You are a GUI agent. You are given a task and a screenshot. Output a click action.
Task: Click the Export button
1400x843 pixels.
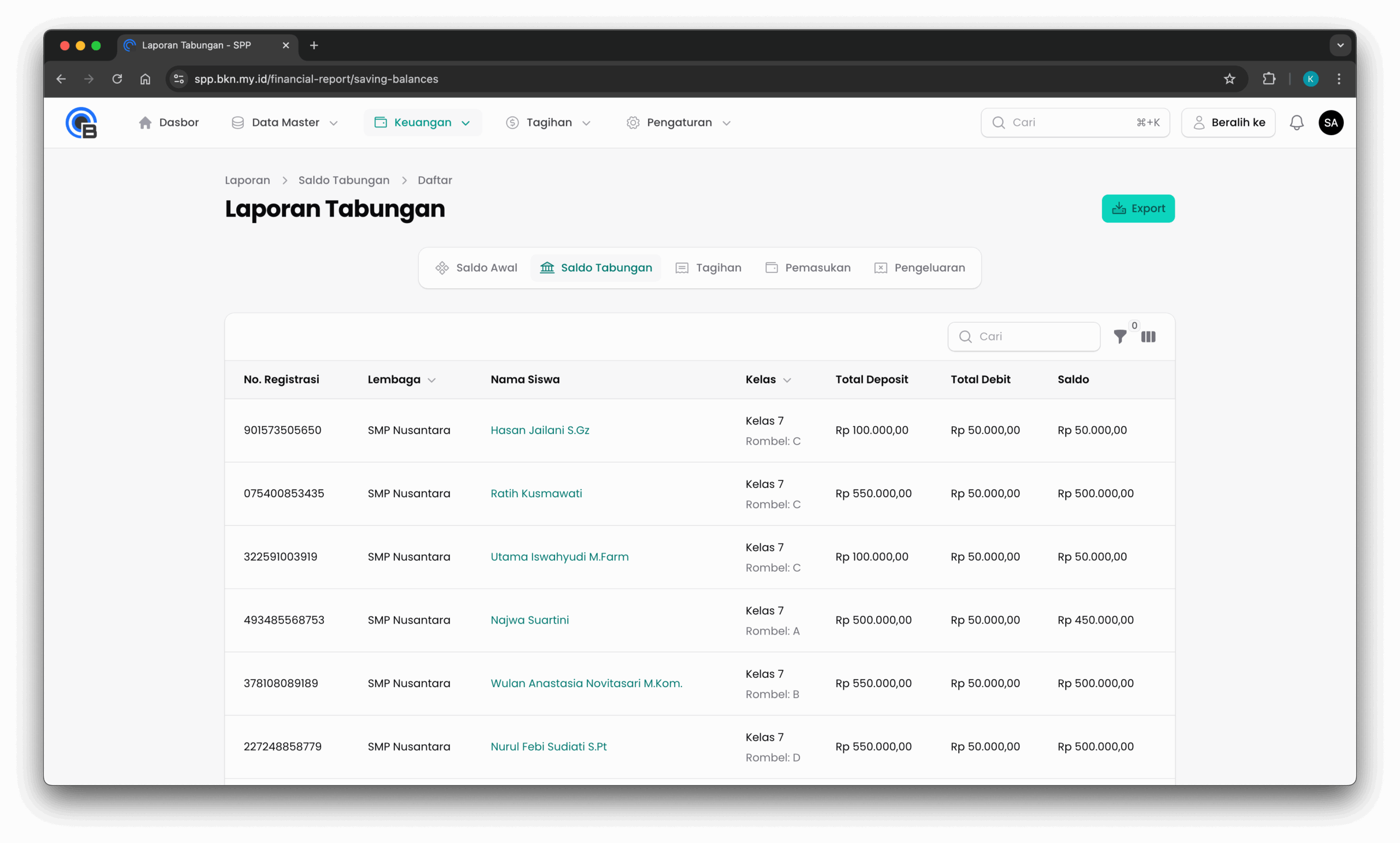1137,208
